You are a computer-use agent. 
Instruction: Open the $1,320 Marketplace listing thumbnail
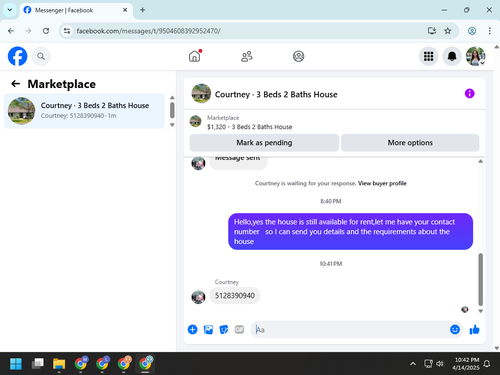(195, 121)
